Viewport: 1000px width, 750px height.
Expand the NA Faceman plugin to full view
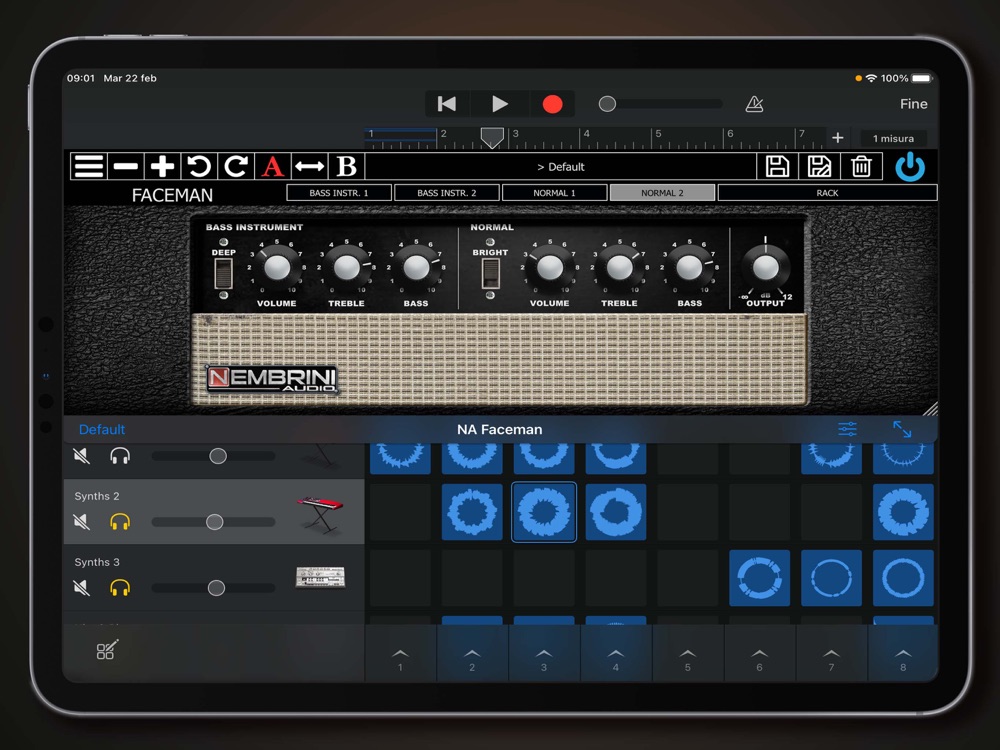[x=902, y=429]
